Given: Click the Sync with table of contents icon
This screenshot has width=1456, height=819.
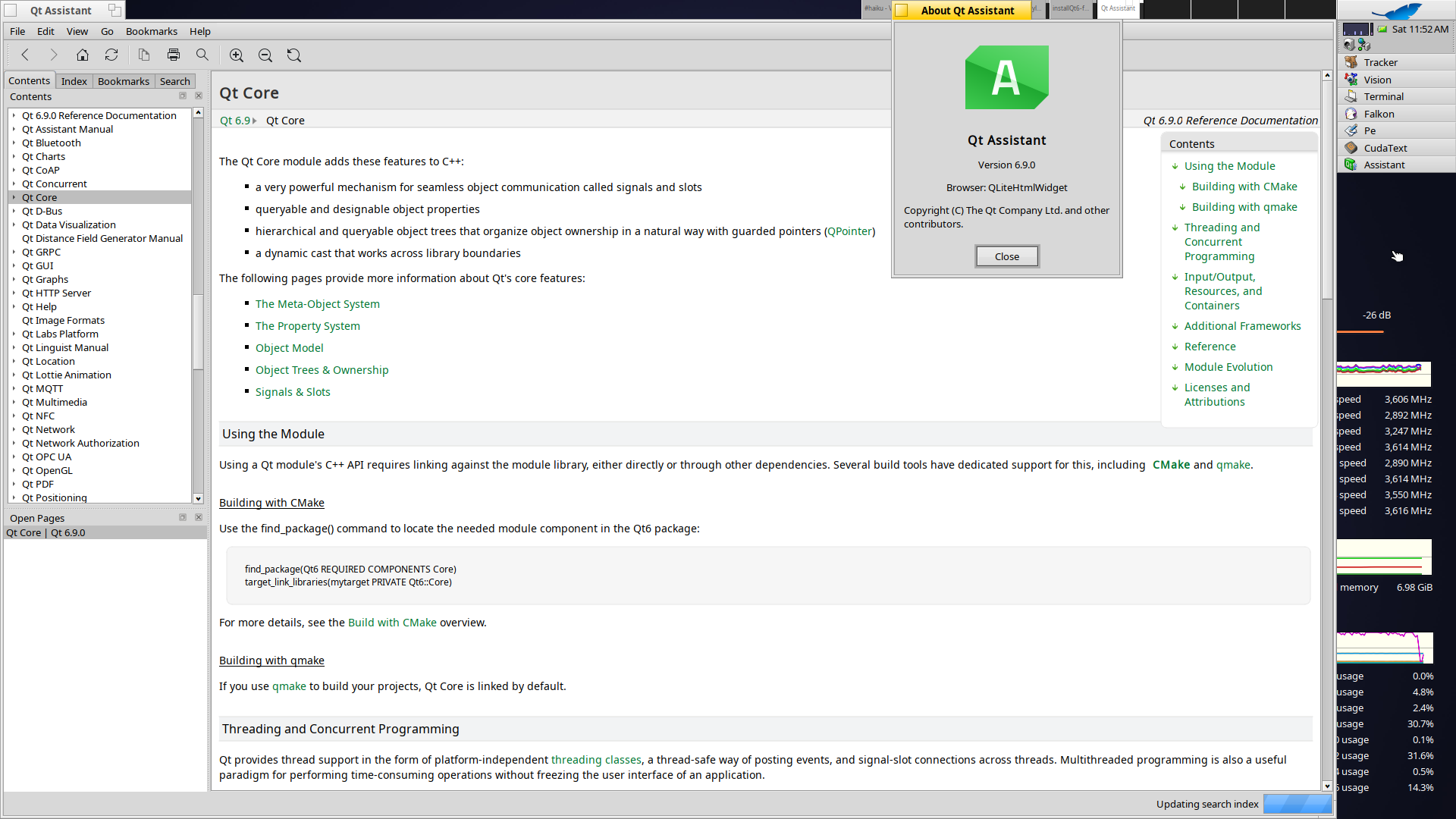Looking at the screenshot, I should point(111,55).
